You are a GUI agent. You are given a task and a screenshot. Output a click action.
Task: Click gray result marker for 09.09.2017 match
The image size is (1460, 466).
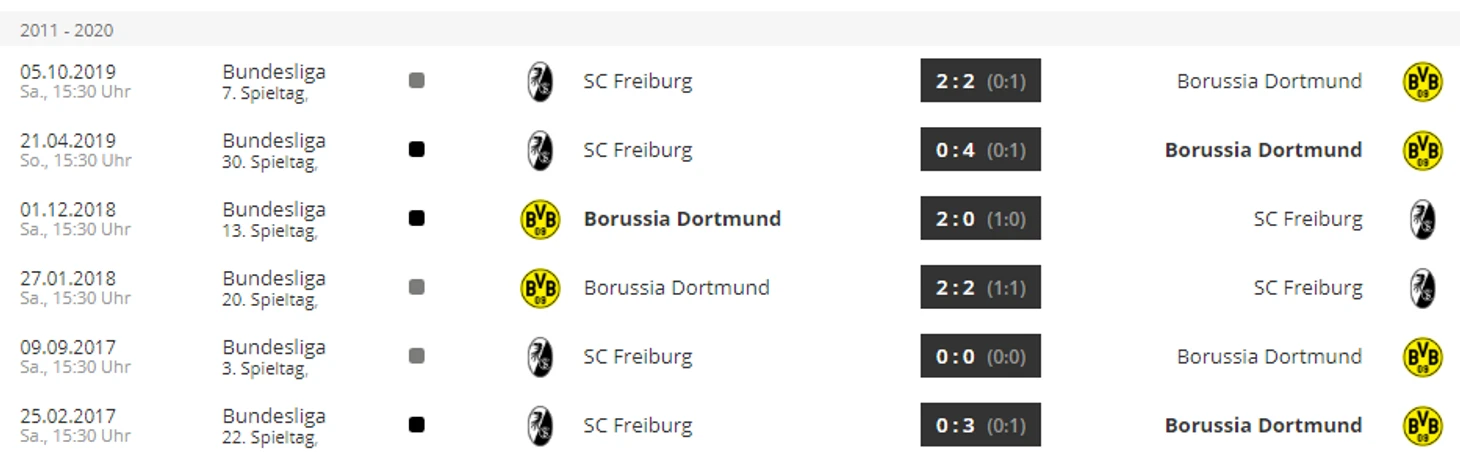[x=417, y=356]
